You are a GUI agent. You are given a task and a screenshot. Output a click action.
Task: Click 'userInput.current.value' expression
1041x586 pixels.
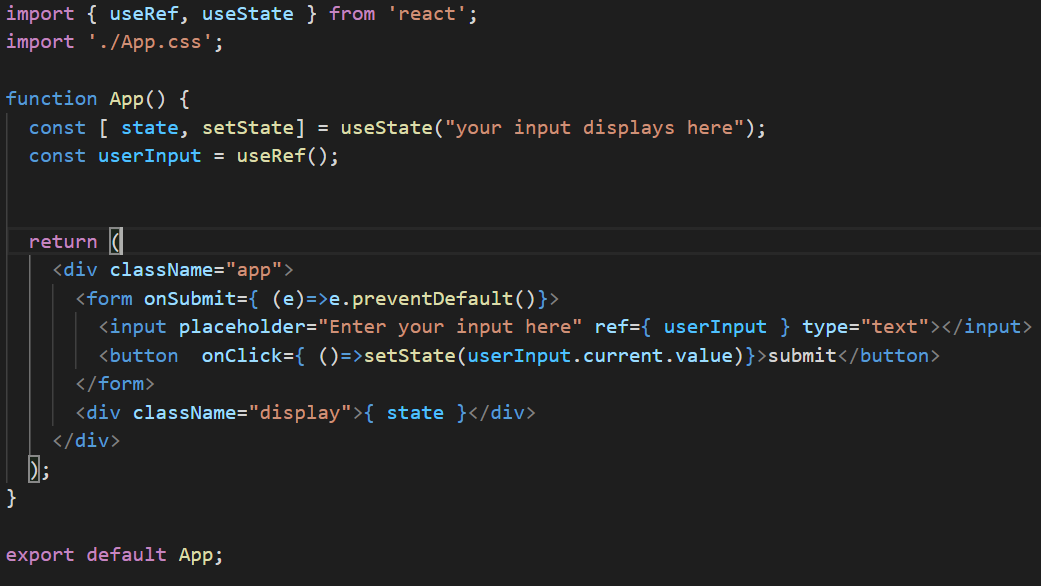[x=600, y=356]
